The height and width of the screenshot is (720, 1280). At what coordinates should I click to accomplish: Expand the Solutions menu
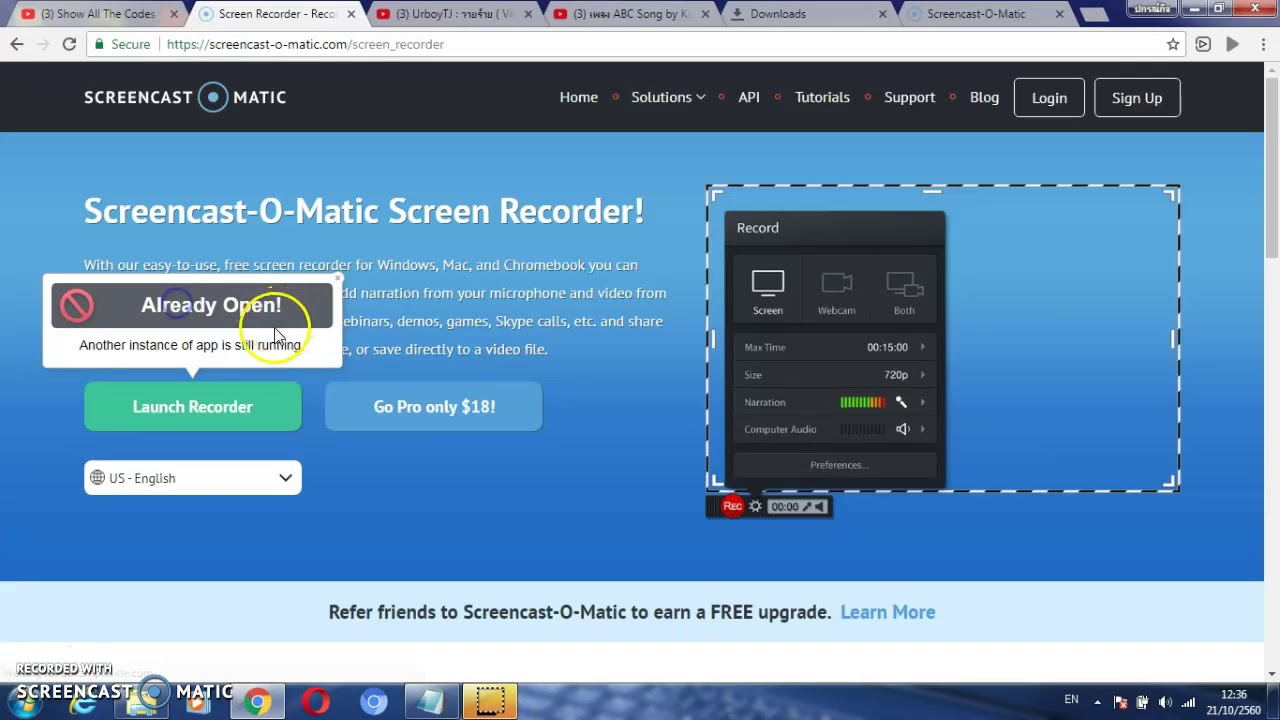[668, 97]
